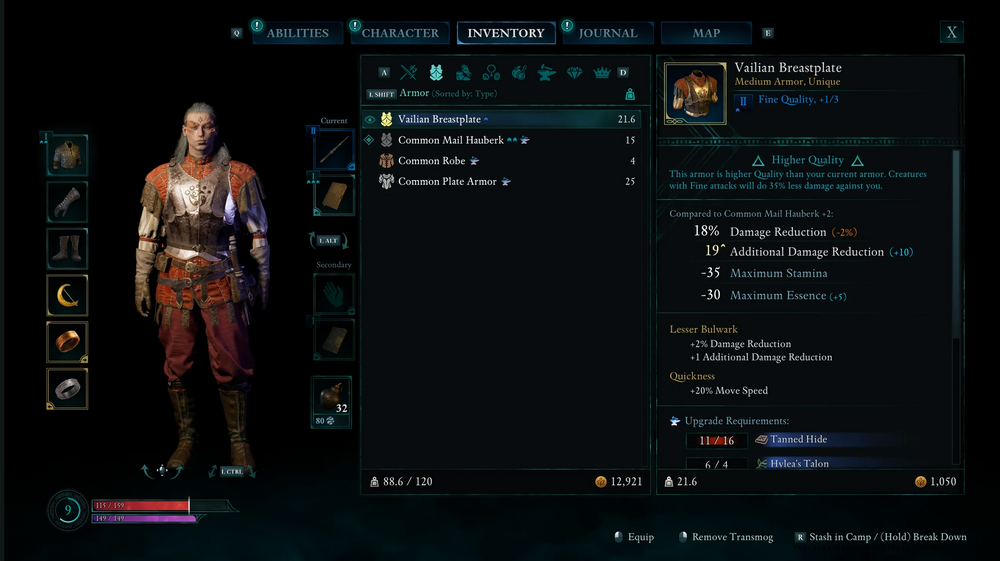Change Armor sort order by Type

click(464, 94)
